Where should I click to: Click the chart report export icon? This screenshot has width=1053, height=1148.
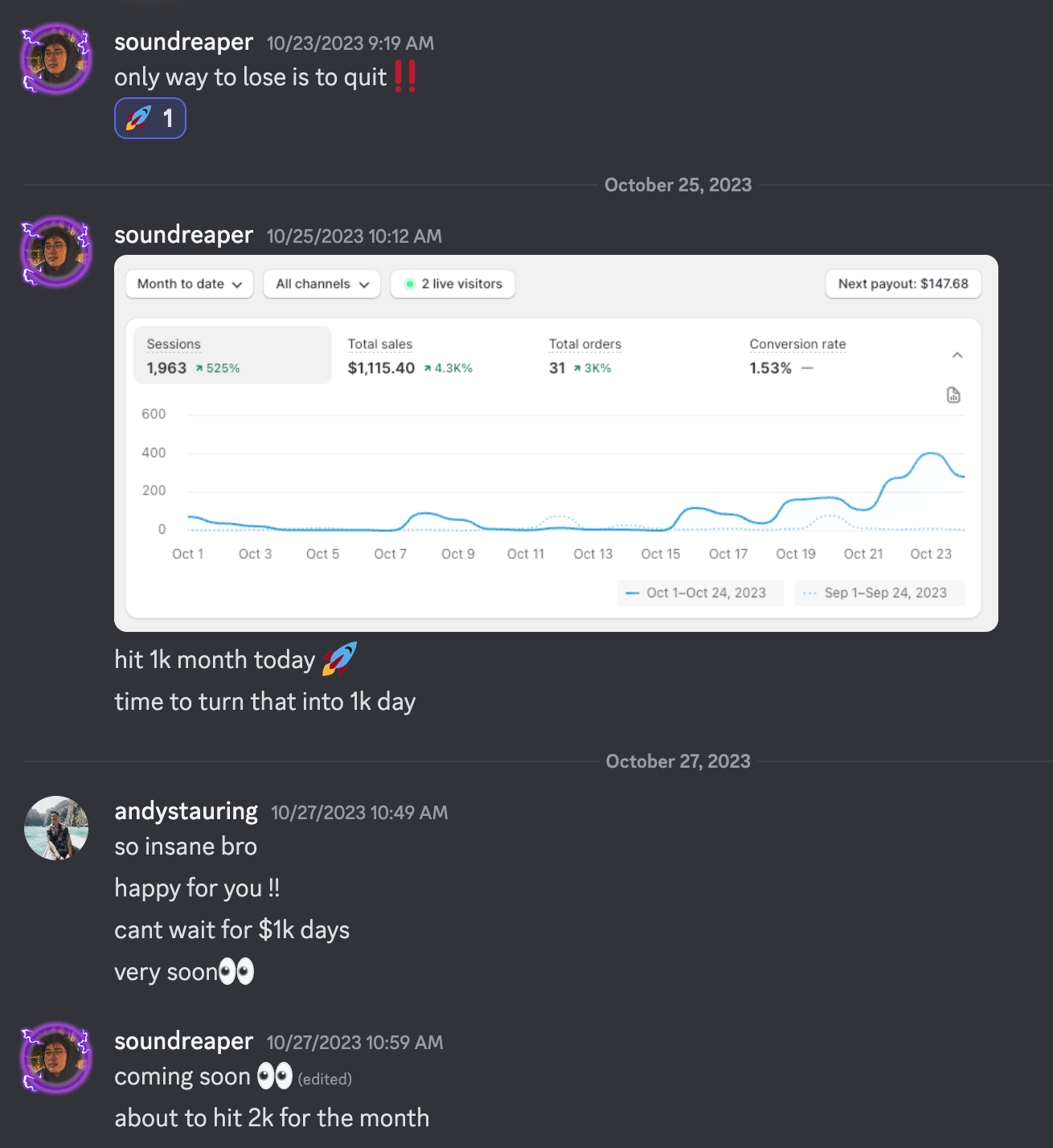coord(953,395)
